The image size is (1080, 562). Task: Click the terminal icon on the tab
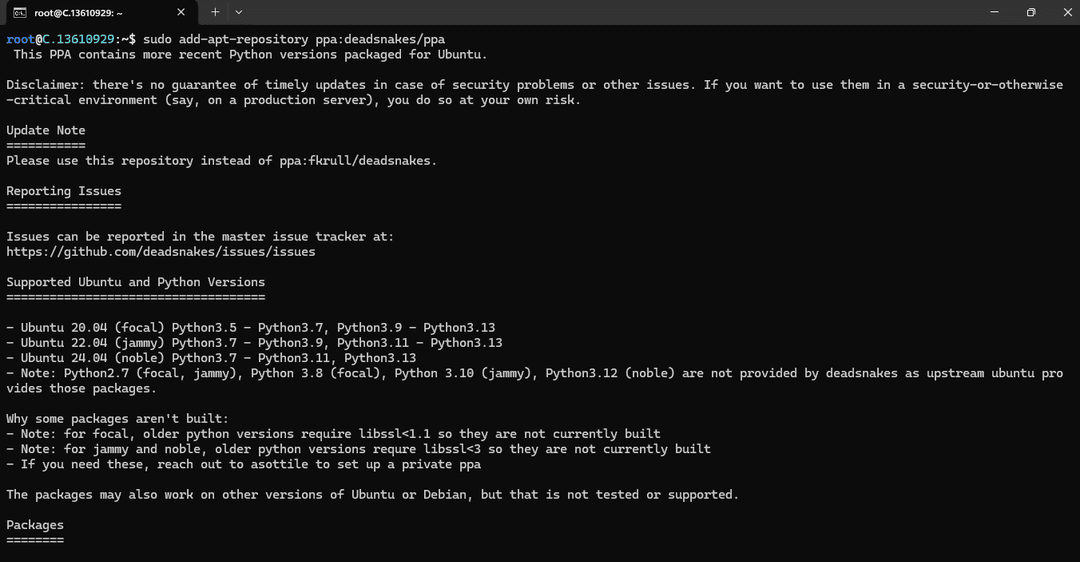[x=19, y=12]
